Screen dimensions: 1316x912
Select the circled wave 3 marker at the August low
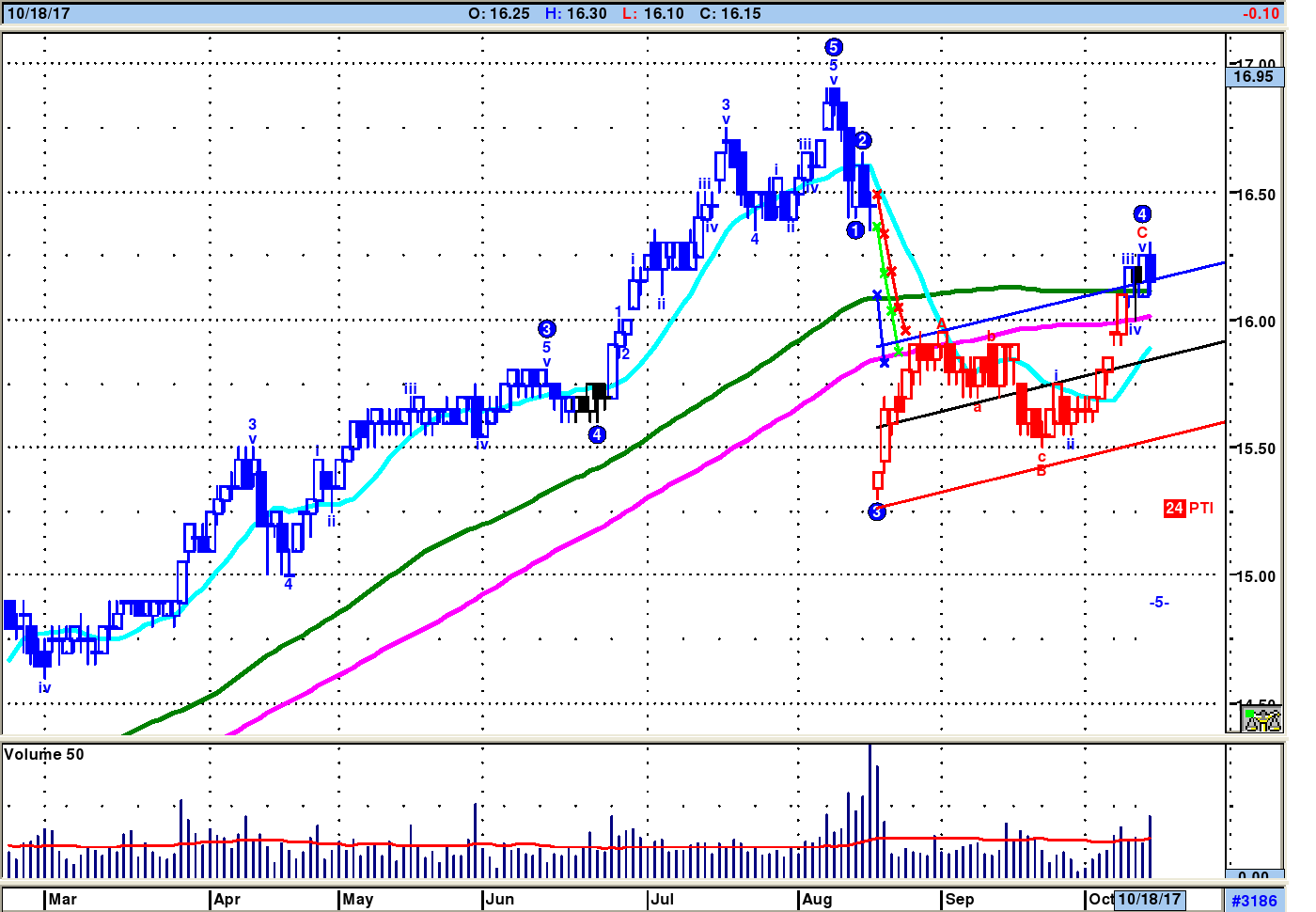[877, 511]
